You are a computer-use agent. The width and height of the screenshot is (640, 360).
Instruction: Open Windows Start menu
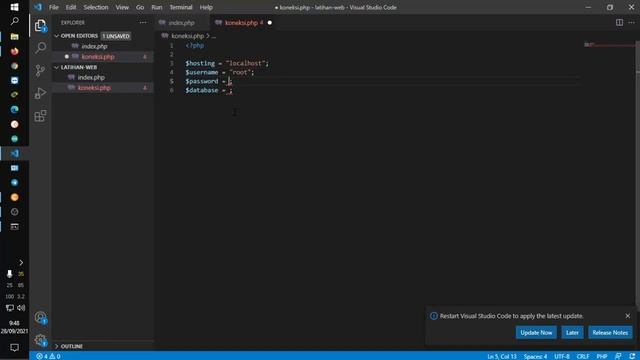click(14, 7)
